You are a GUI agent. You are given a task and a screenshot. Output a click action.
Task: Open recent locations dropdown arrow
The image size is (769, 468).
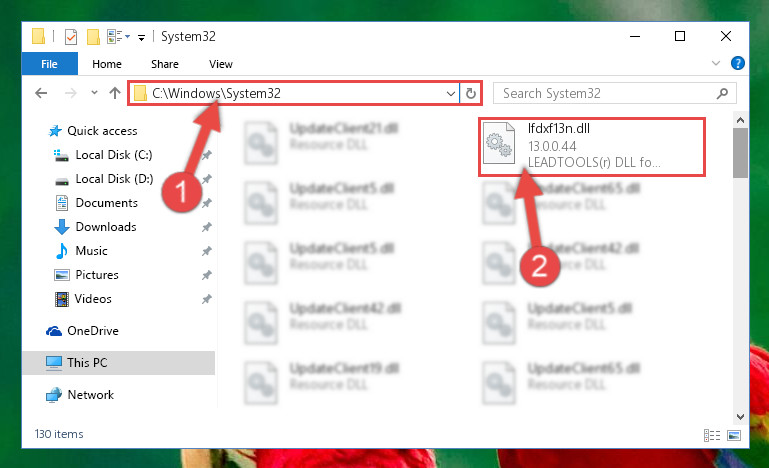[x=94, y=93]
